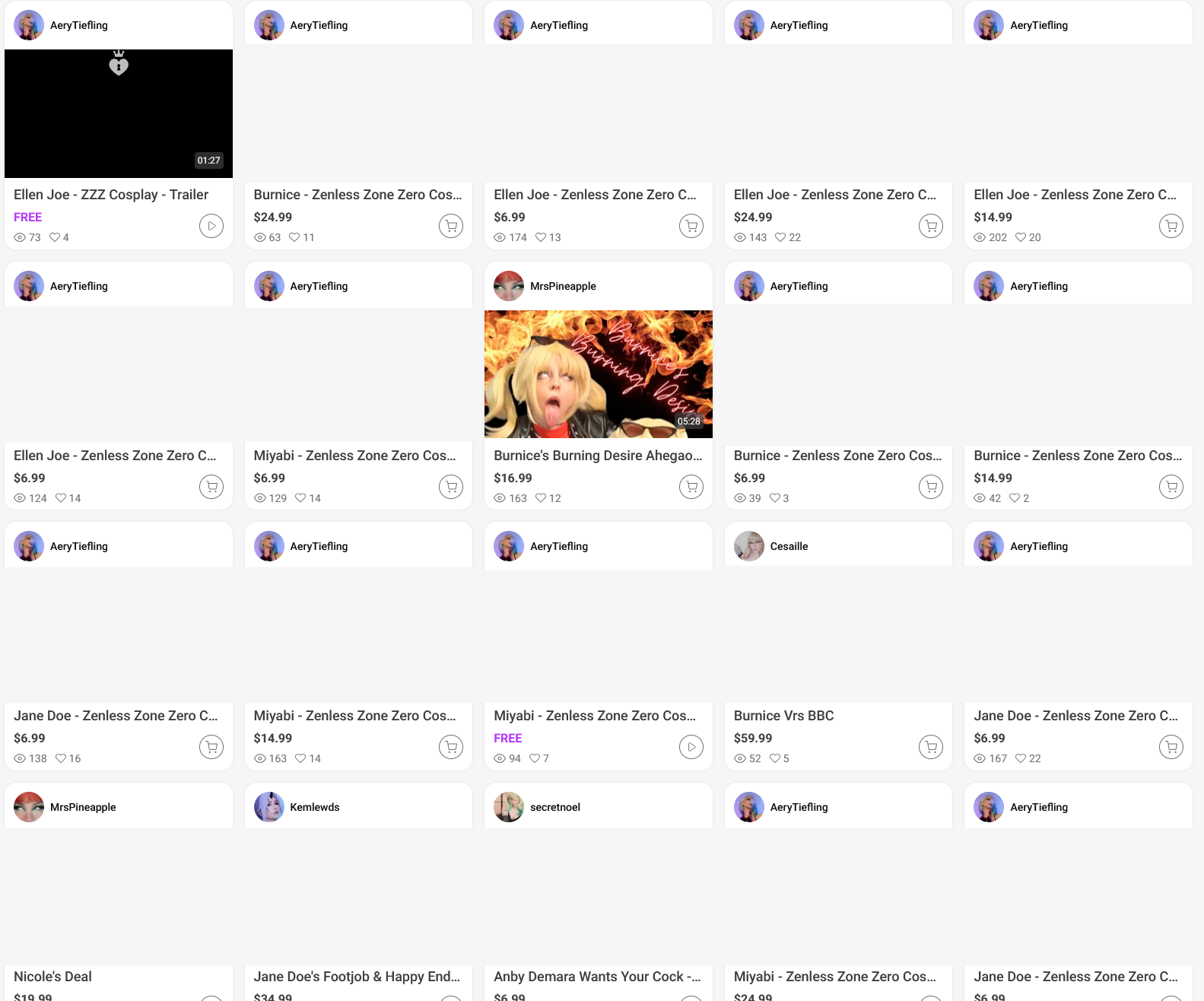Viewport: 1204px width, 1001px height.
Task: Like the free Miyabi video
Action: (x=535, y=758)
